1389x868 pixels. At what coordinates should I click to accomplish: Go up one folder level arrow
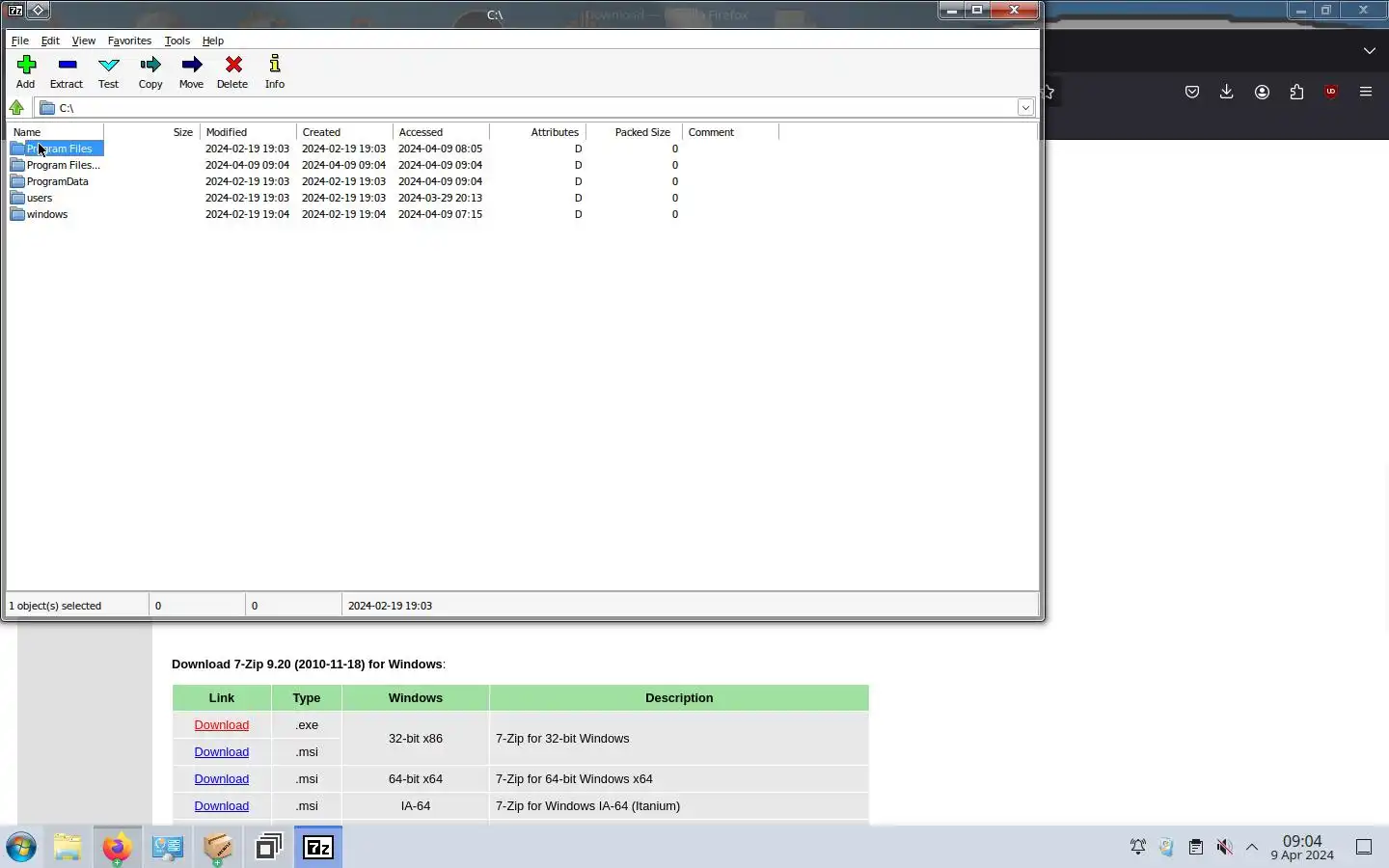pos(16,107)
